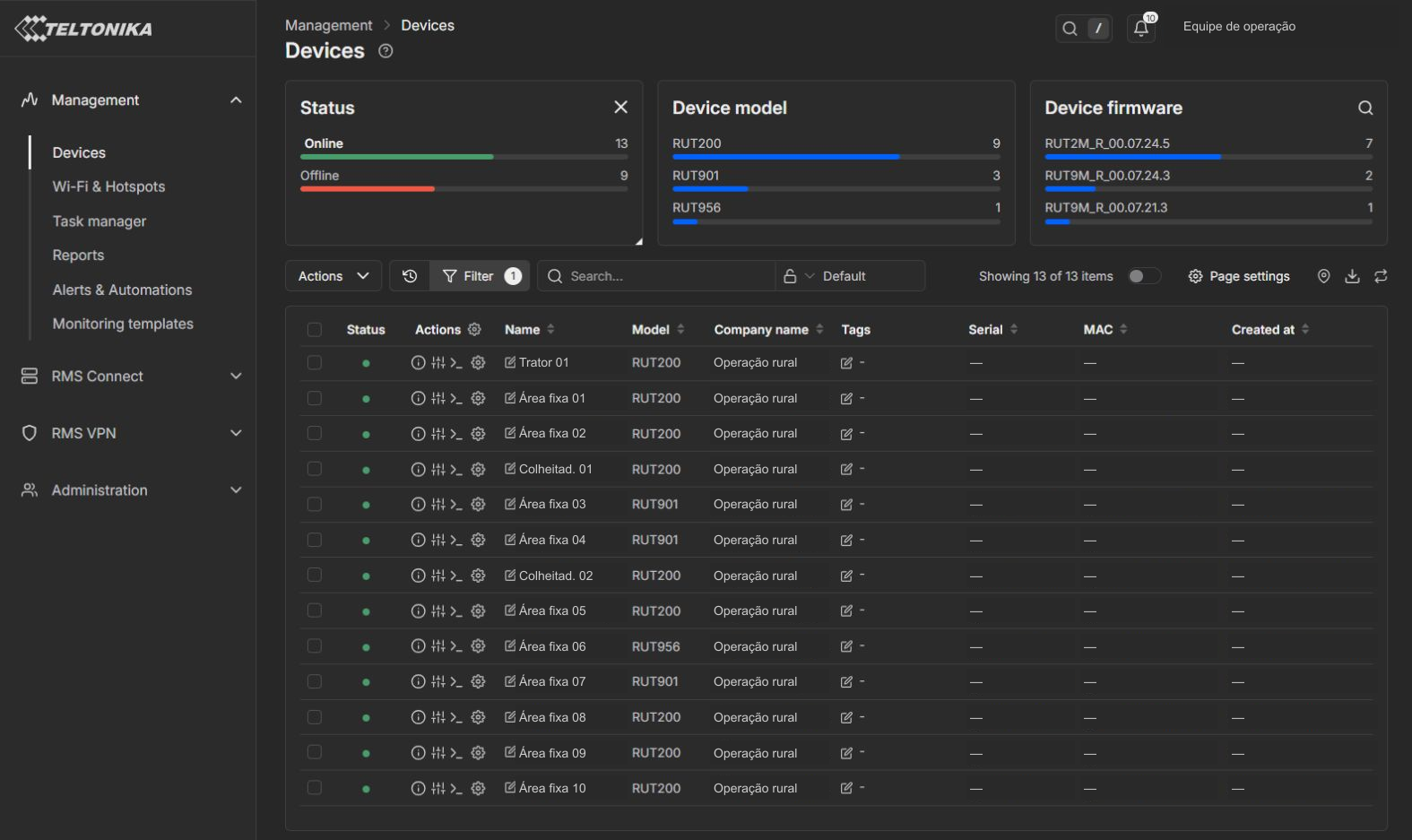1412x840 pixels.
Task: Click the refresh arrows icon at toolbar end
Action: point(1381,276)
